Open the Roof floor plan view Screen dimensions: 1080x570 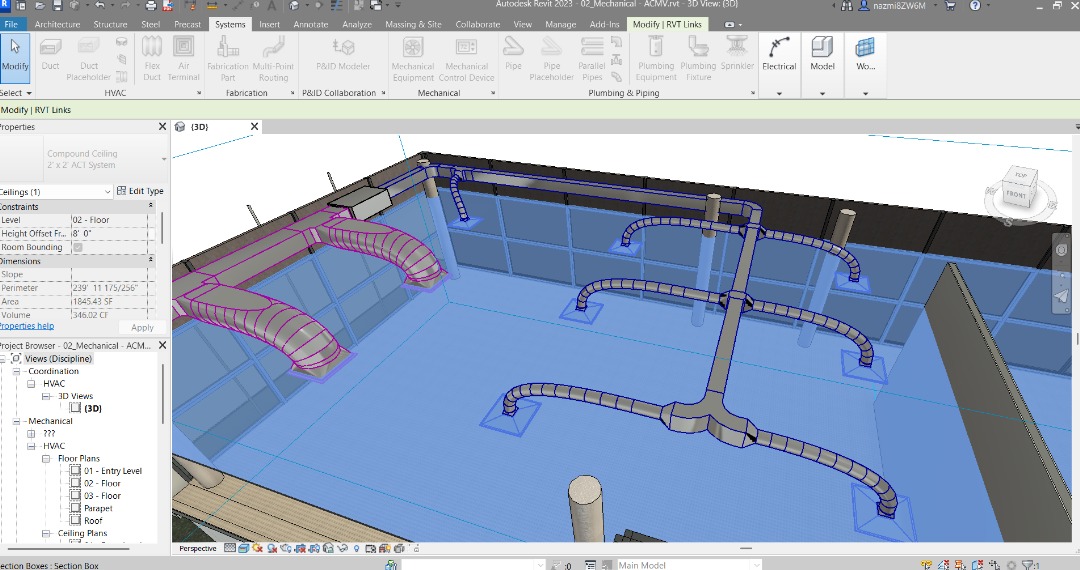click(x=93, y=521)
